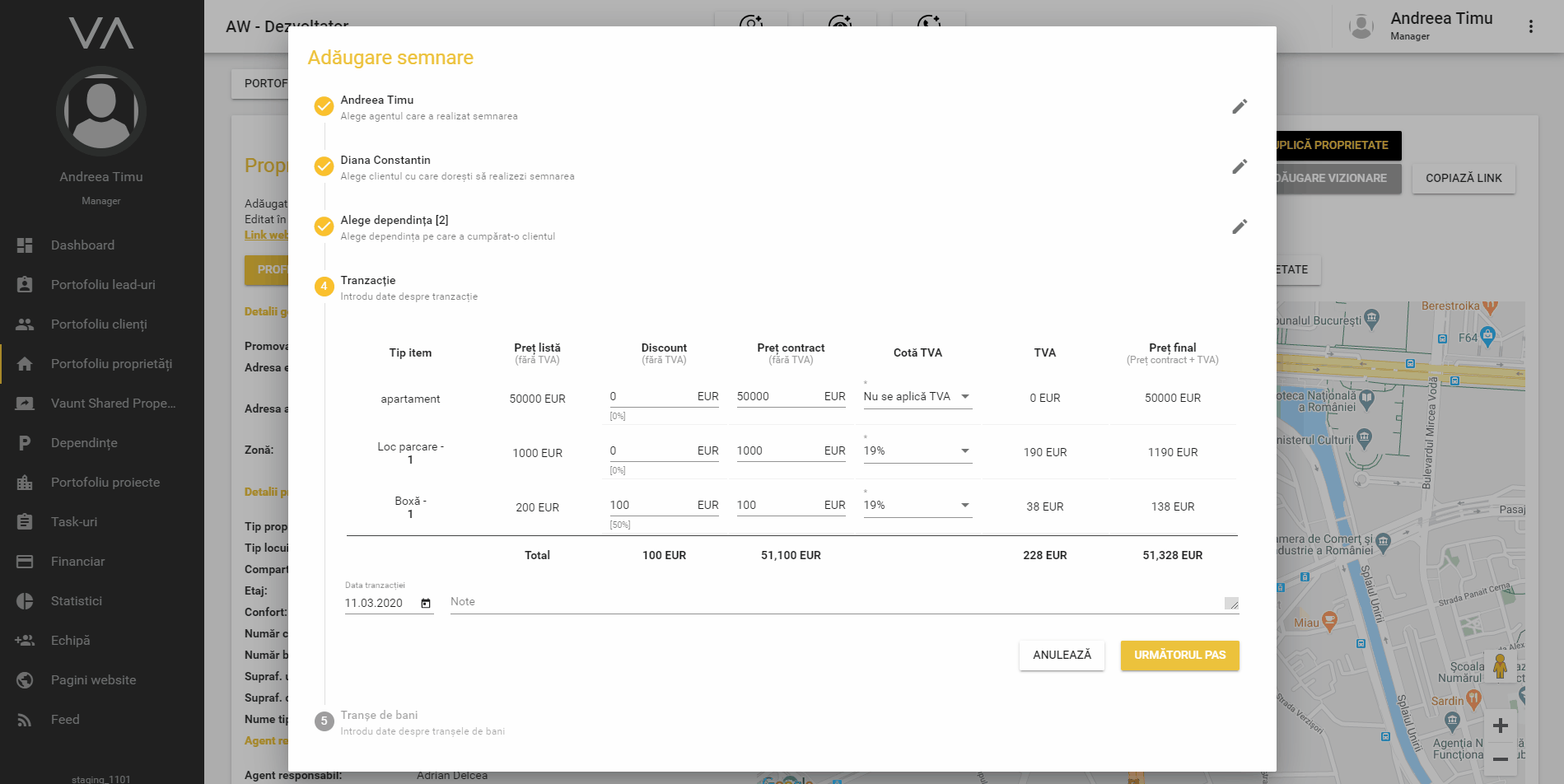
Task: Go to Financiar menu item
Action: 77,562
